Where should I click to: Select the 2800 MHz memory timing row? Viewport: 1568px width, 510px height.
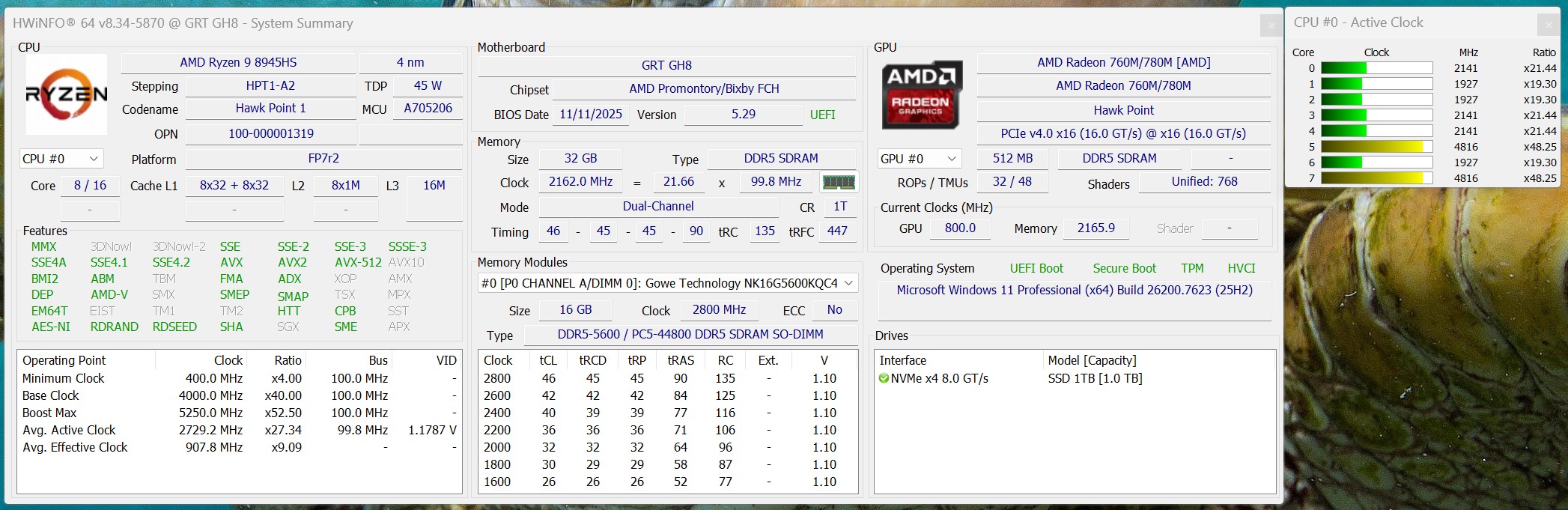pyautogui.click(x=666, y=379)
